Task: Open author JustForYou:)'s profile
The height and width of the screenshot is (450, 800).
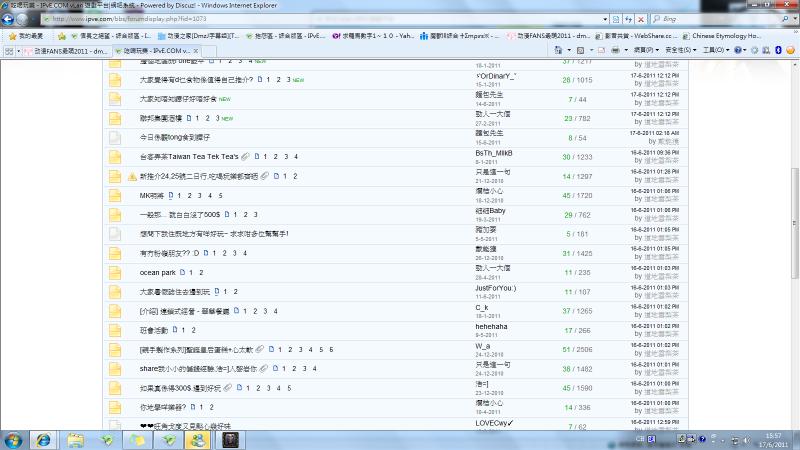Action: (x=495, y=288)
